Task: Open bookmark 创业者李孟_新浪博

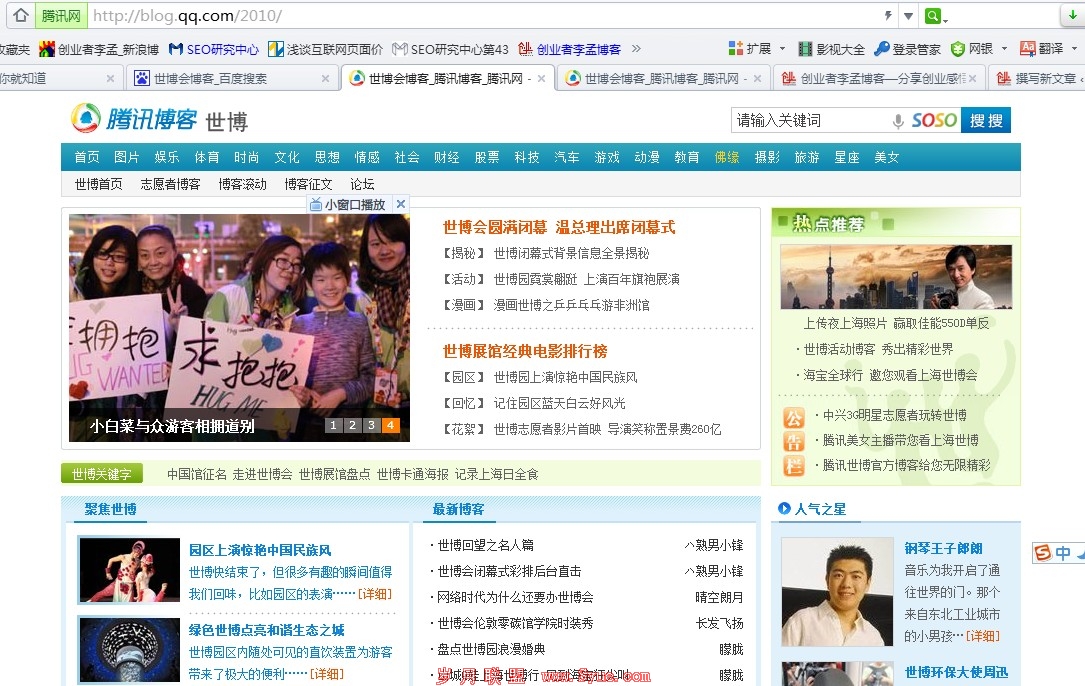Action: (x=99, y=49)
